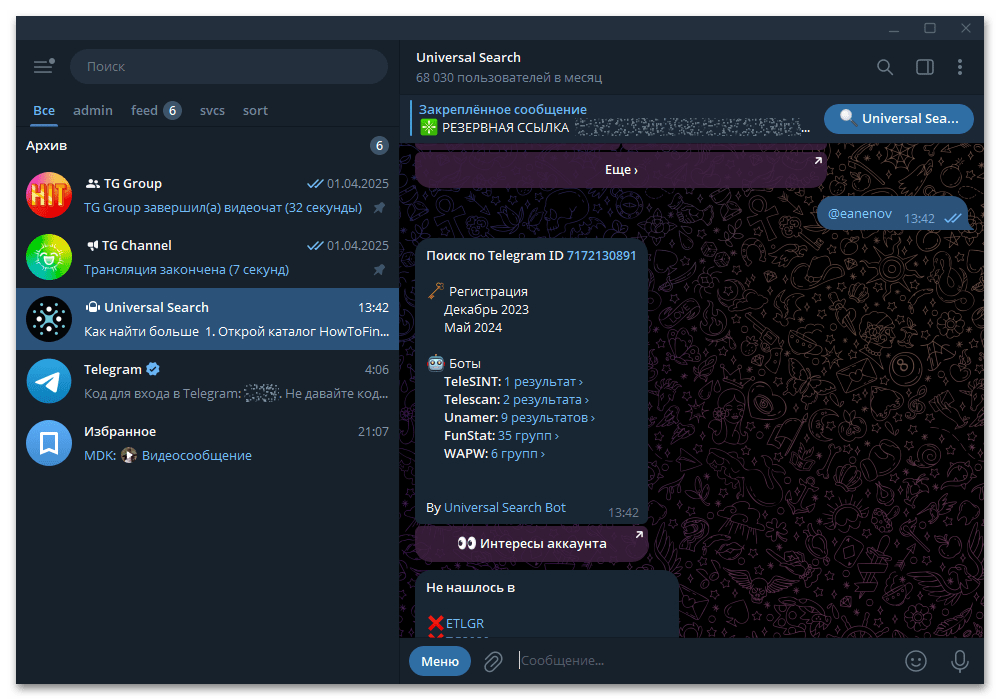Open WAPW 6 групп link
Screen dimensions: 1000x700
(x=518, y=453)
